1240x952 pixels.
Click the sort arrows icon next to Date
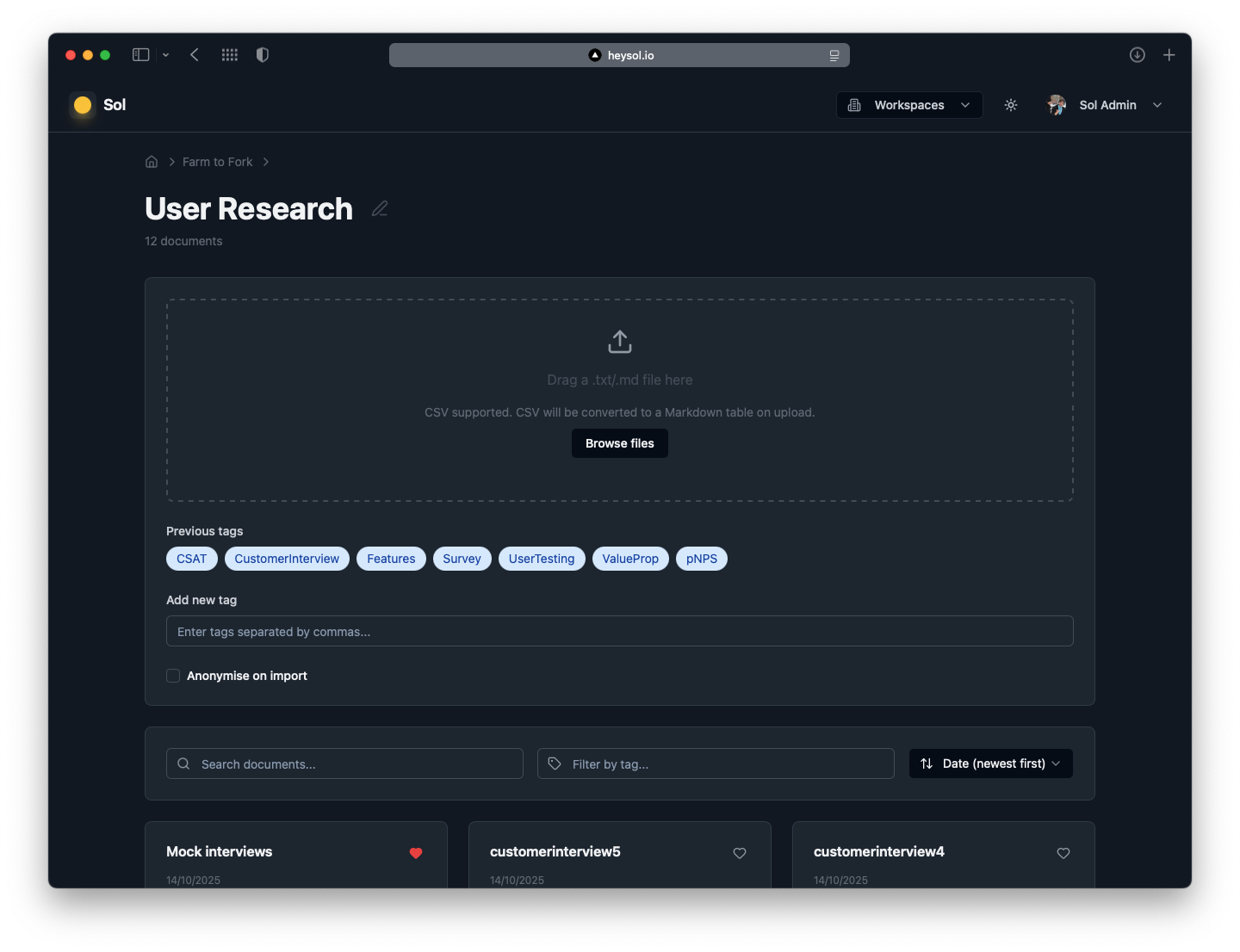pos(927,763)
